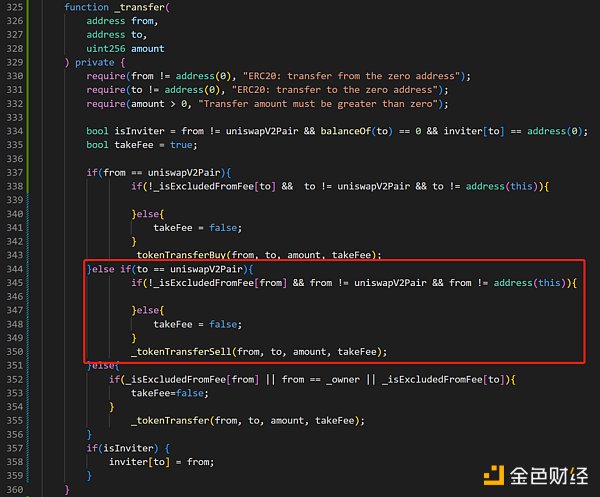Click the string "Transfer amount must be greater than zero"
This screenshot has width=600, height=497.
(318, 104)
